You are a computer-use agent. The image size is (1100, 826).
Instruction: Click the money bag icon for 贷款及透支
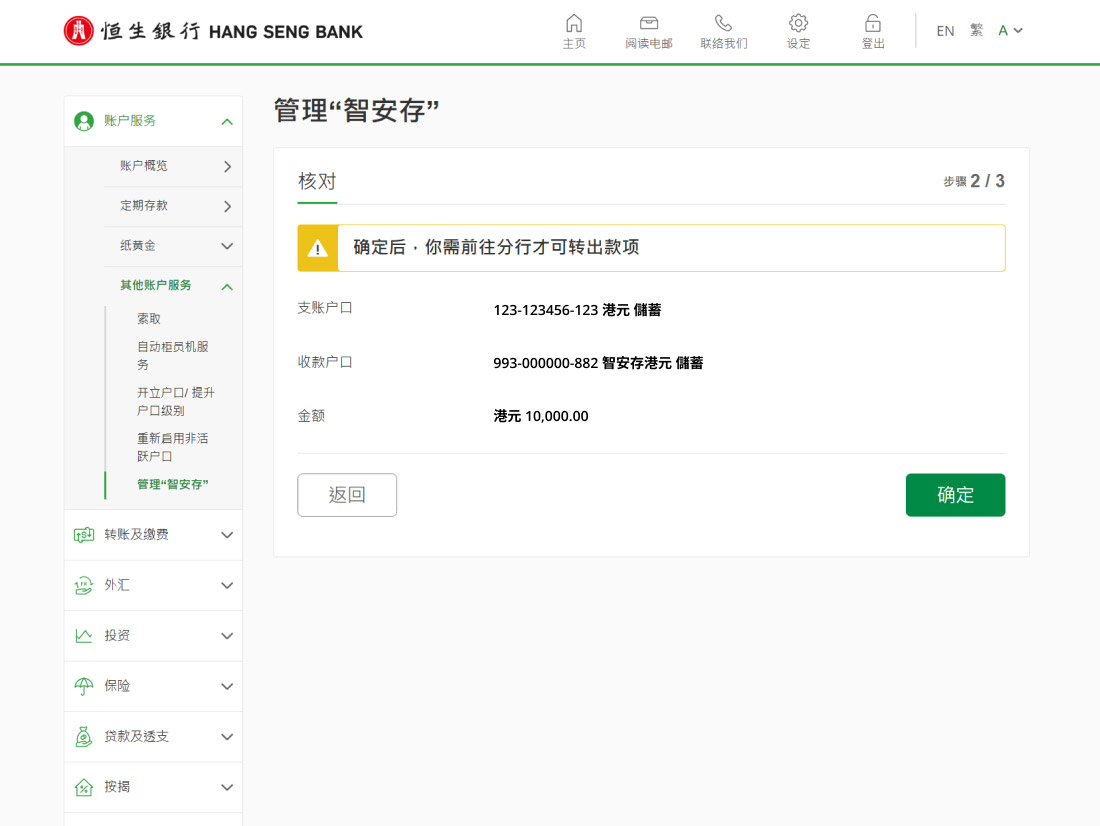point(84,737)
